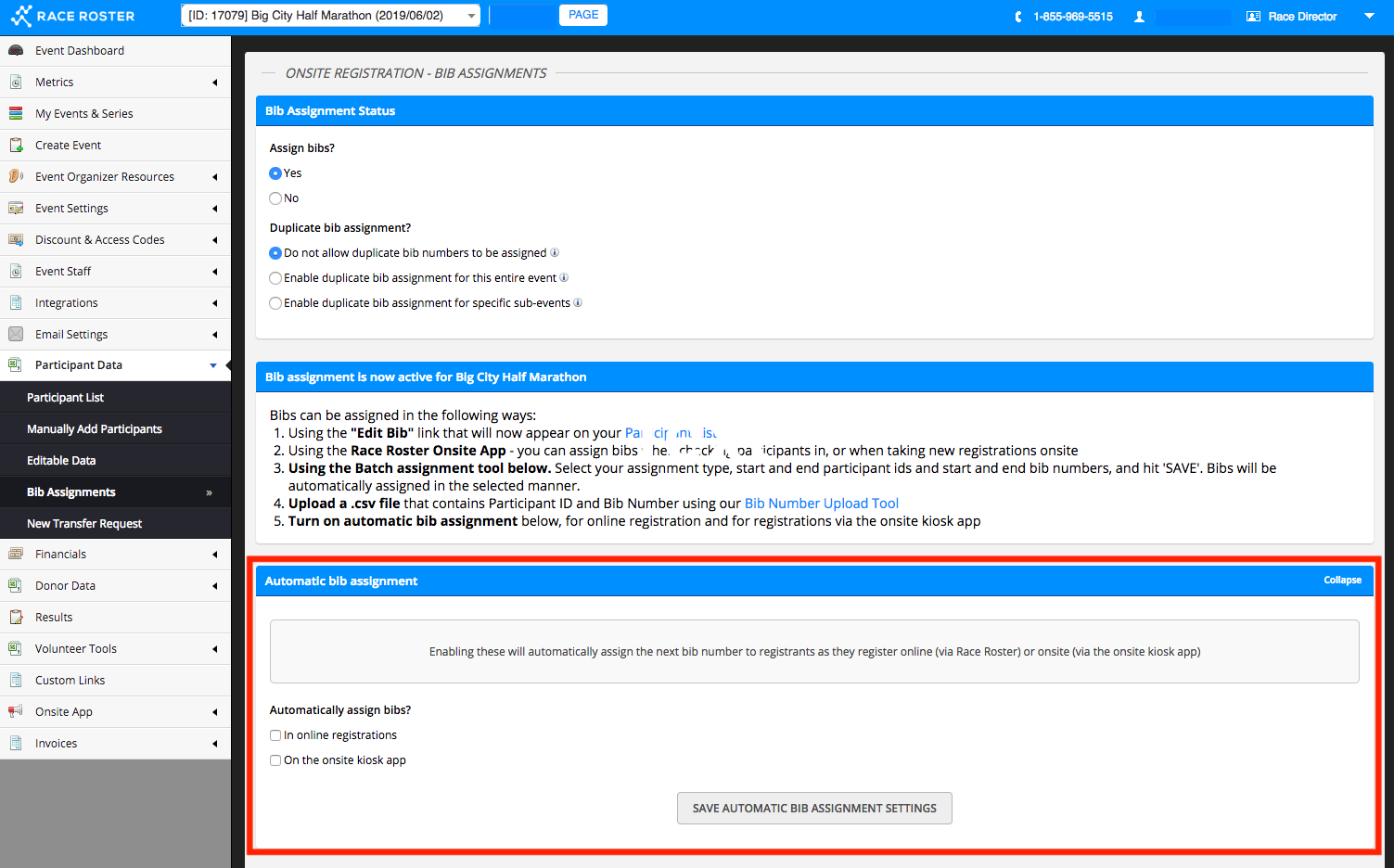The height and width of the screenshot is (868, 1394).
Task: Open the Results menu label
Action: [x=54, y=618]
